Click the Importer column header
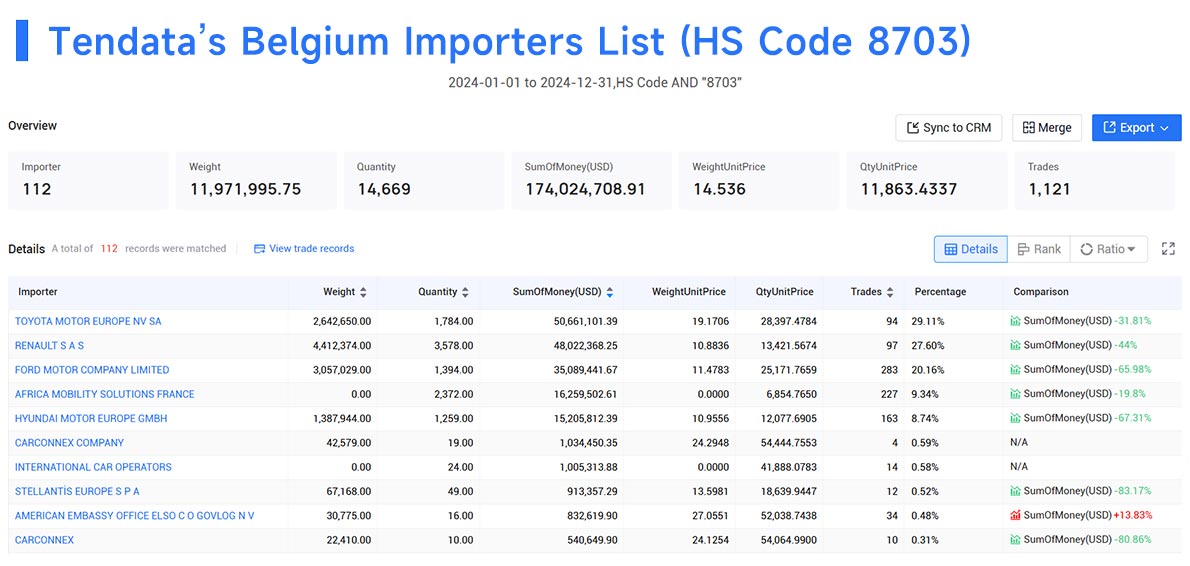 point(38,292)
